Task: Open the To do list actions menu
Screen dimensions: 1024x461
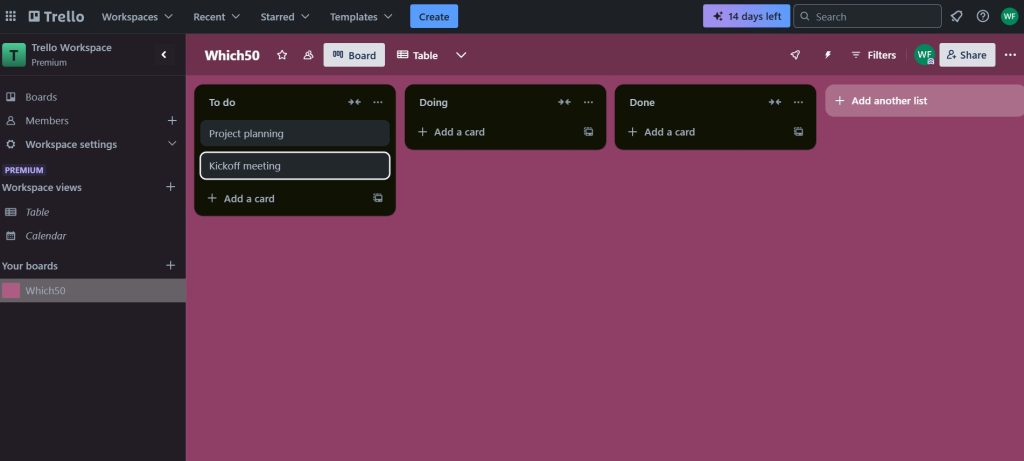Action: click(x=378, y=103)
